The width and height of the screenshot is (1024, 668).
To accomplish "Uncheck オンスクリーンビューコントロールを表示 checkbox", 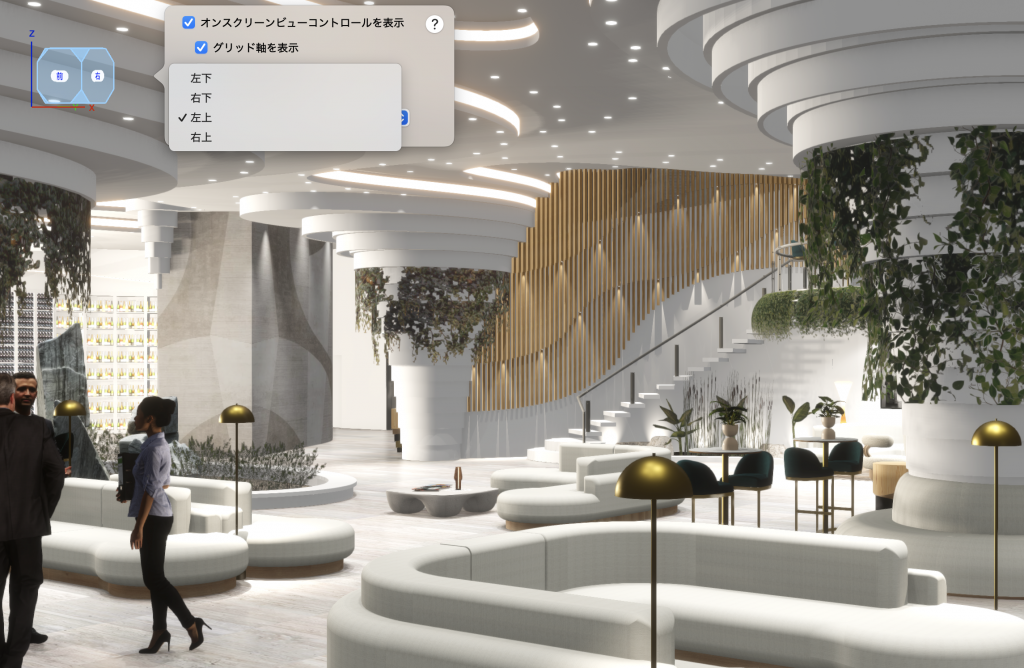I will click(x=188, y=22).
